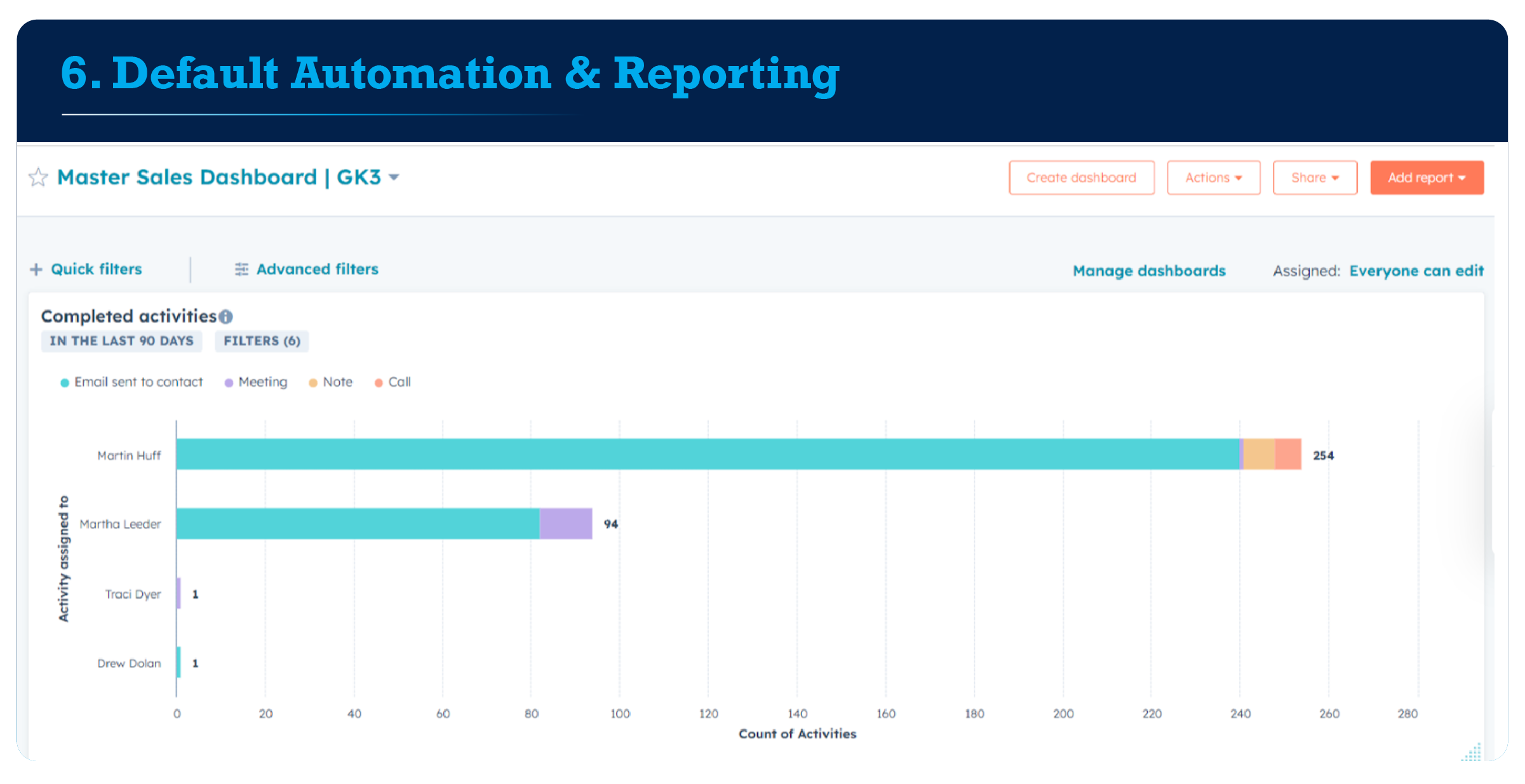Click the Completed activities report title
The width and height of the screenshot is (1525, 784).
tap(129, 316)
